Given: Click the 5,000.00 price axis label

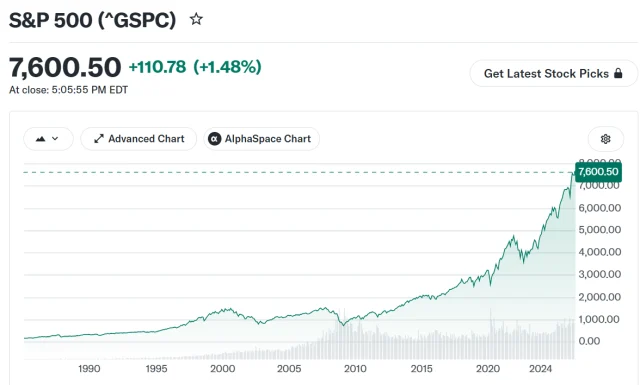Looking at the screenshot, I should tap(600, 230).
